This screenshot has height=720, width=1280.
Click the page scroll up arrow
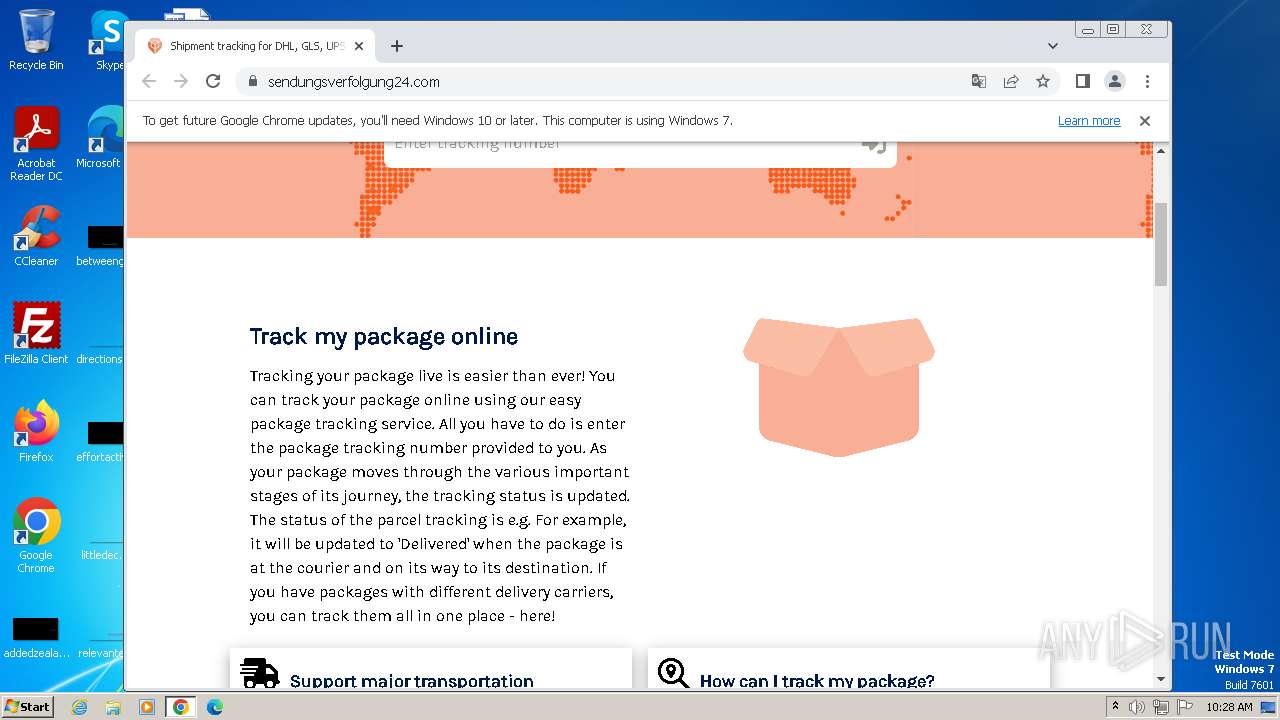(1161, 151)
